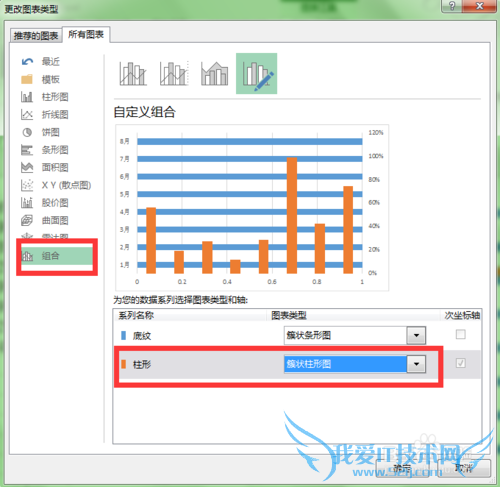Choose the Pie chart (饼图) icon
This screenshot has height=487, width=500.
tap(27, 132)
